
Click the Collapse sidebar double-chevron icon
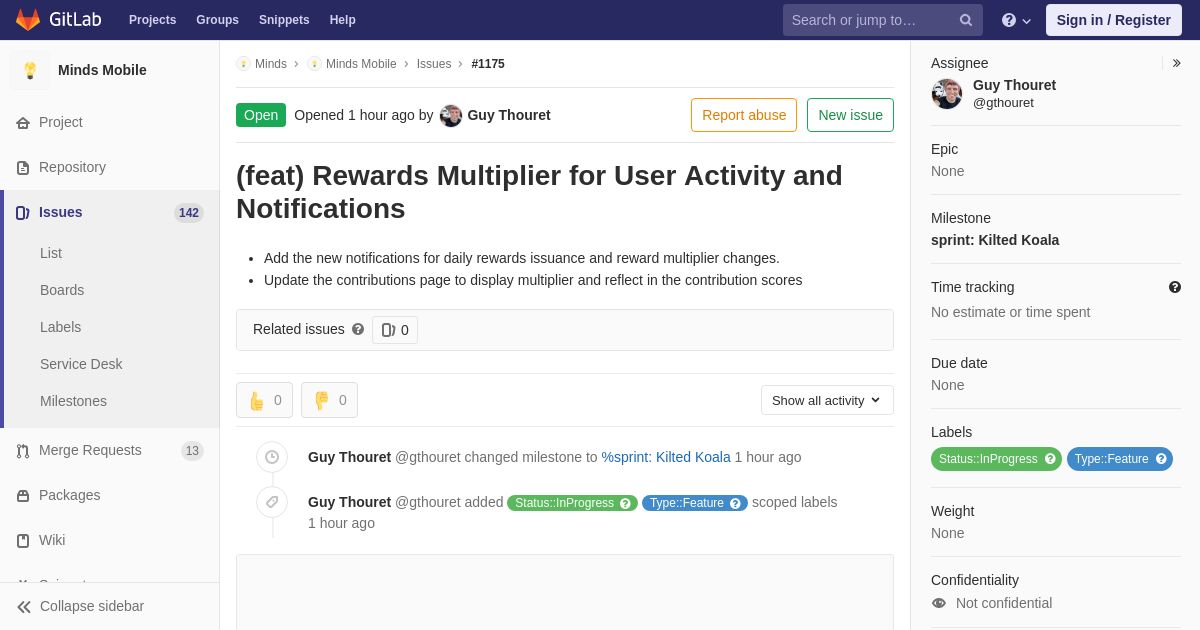(x=24, y=607)
